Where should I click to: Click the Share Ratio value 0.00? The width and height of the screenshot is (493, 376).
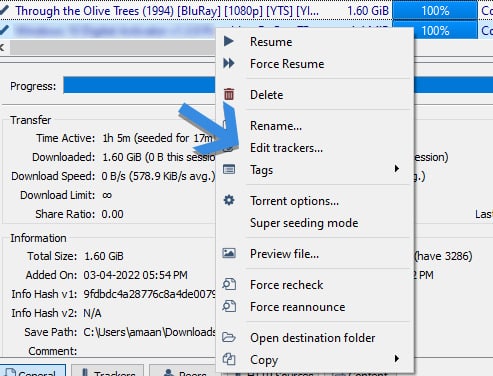click(112, 214)
